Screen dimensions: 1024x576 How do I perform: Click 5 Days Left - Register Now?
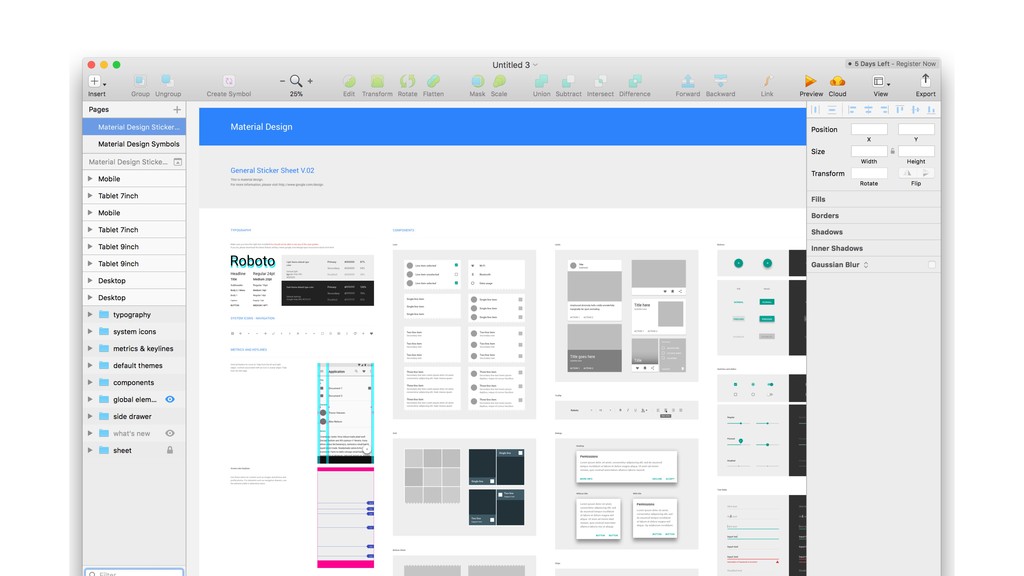[892, 64]
